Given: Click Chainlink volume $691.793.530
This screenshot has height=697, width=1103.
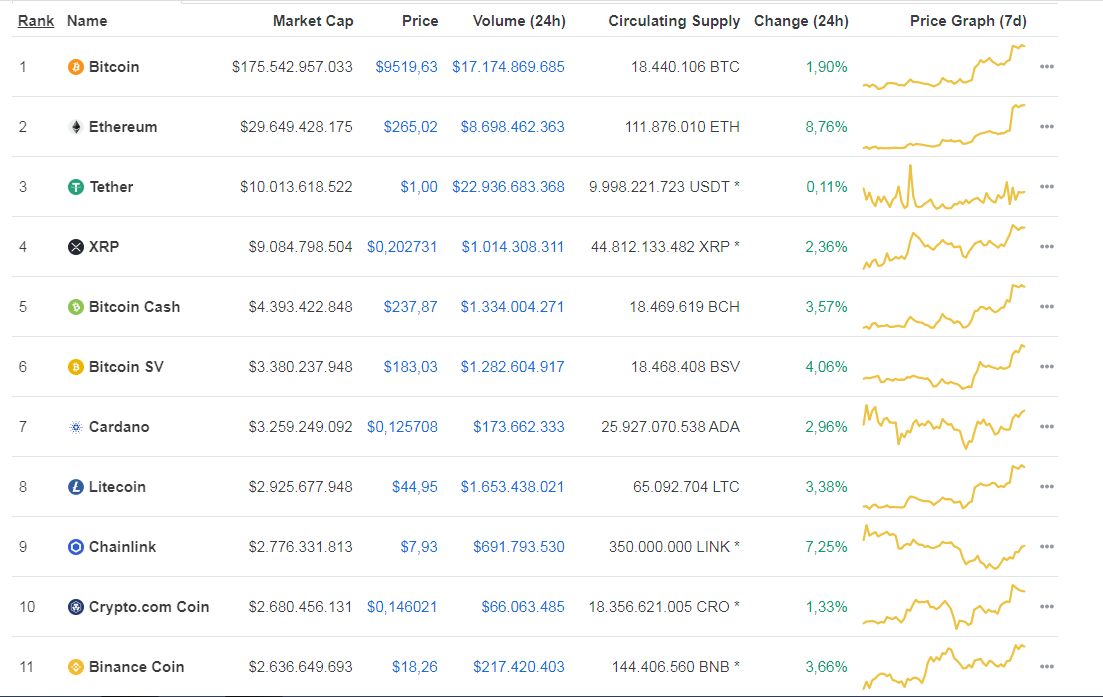Looking at the screenshot, I should [x=518, y=547].
